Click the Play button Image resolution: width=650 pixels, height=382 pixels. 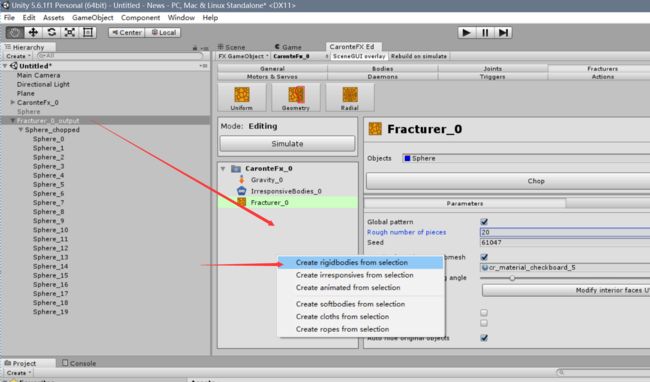[466, 33]
